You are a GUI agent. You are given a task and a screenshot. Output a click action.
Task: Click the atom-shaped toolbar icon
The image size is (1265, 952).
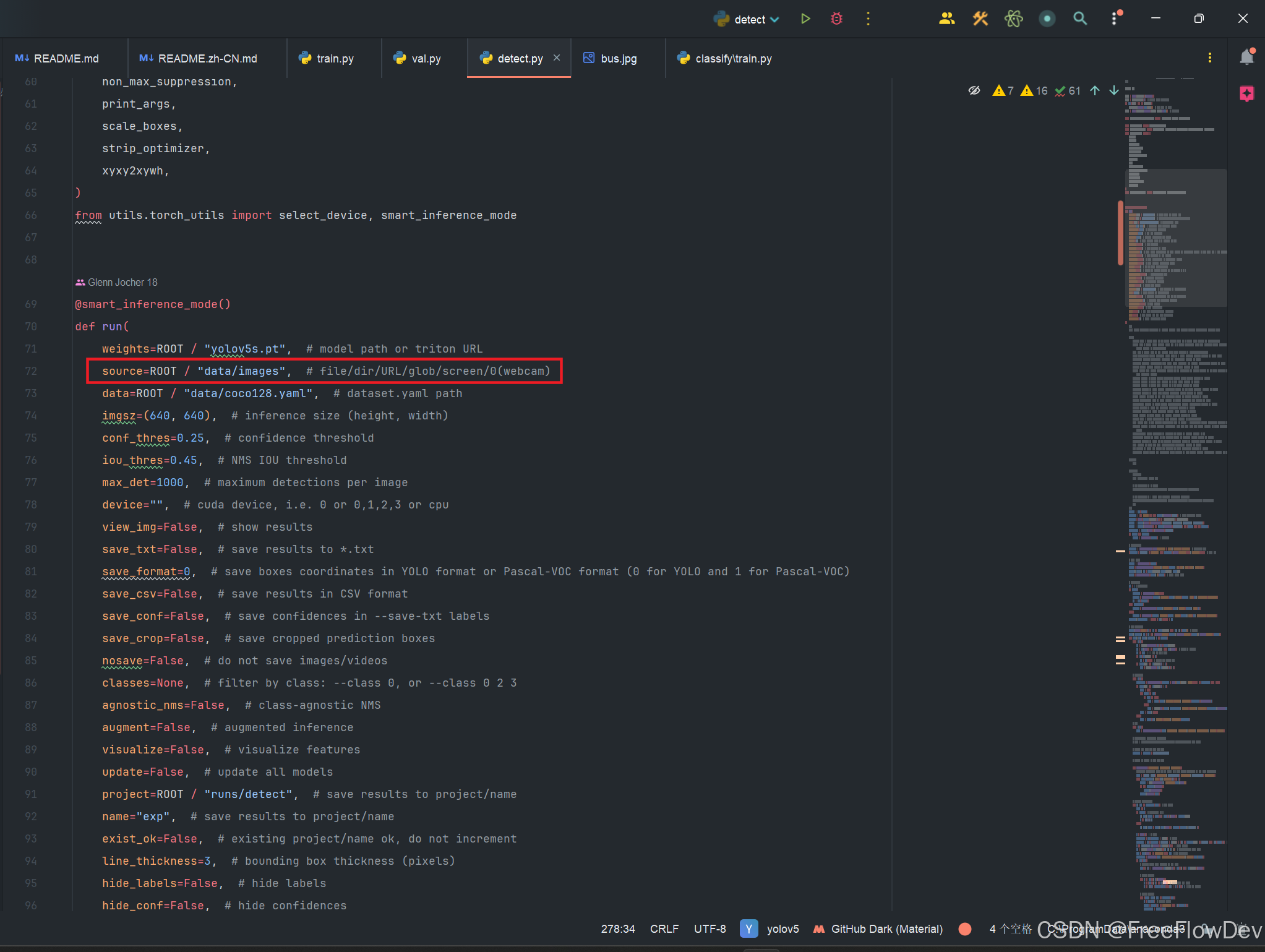click(1013, 19)
